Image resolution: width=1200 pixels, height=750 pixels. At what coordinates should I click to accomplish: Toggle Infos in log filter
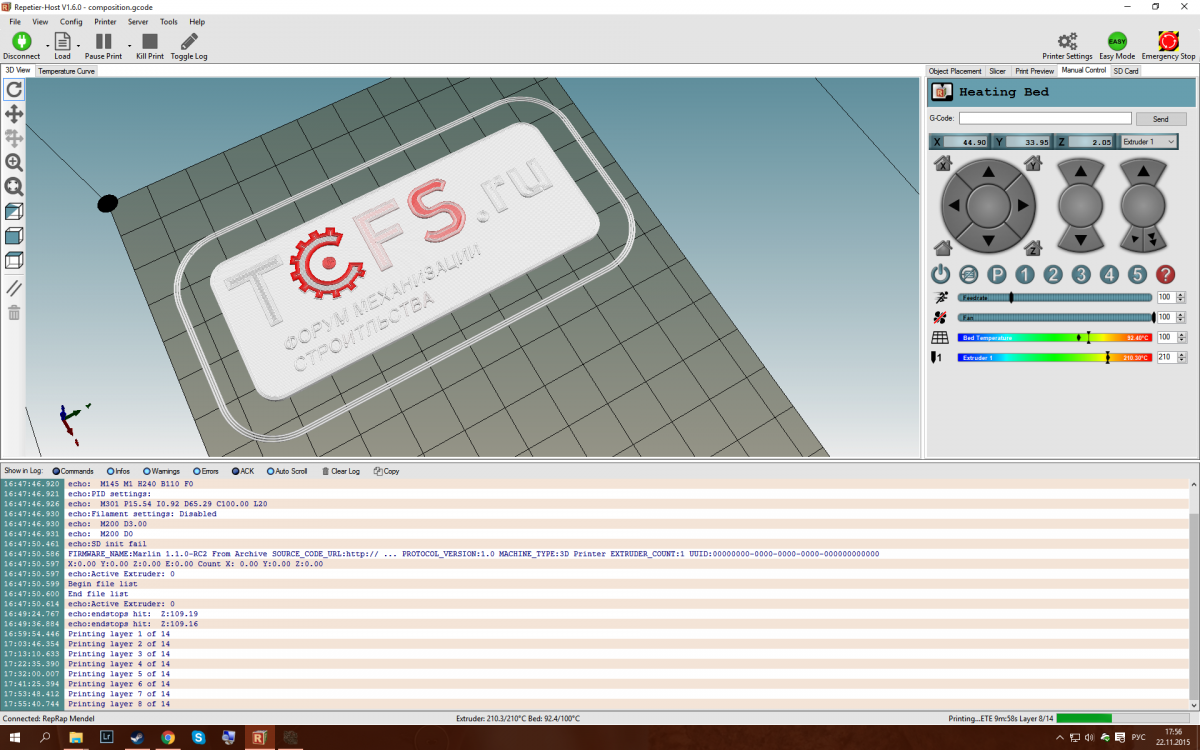(117, 471)
